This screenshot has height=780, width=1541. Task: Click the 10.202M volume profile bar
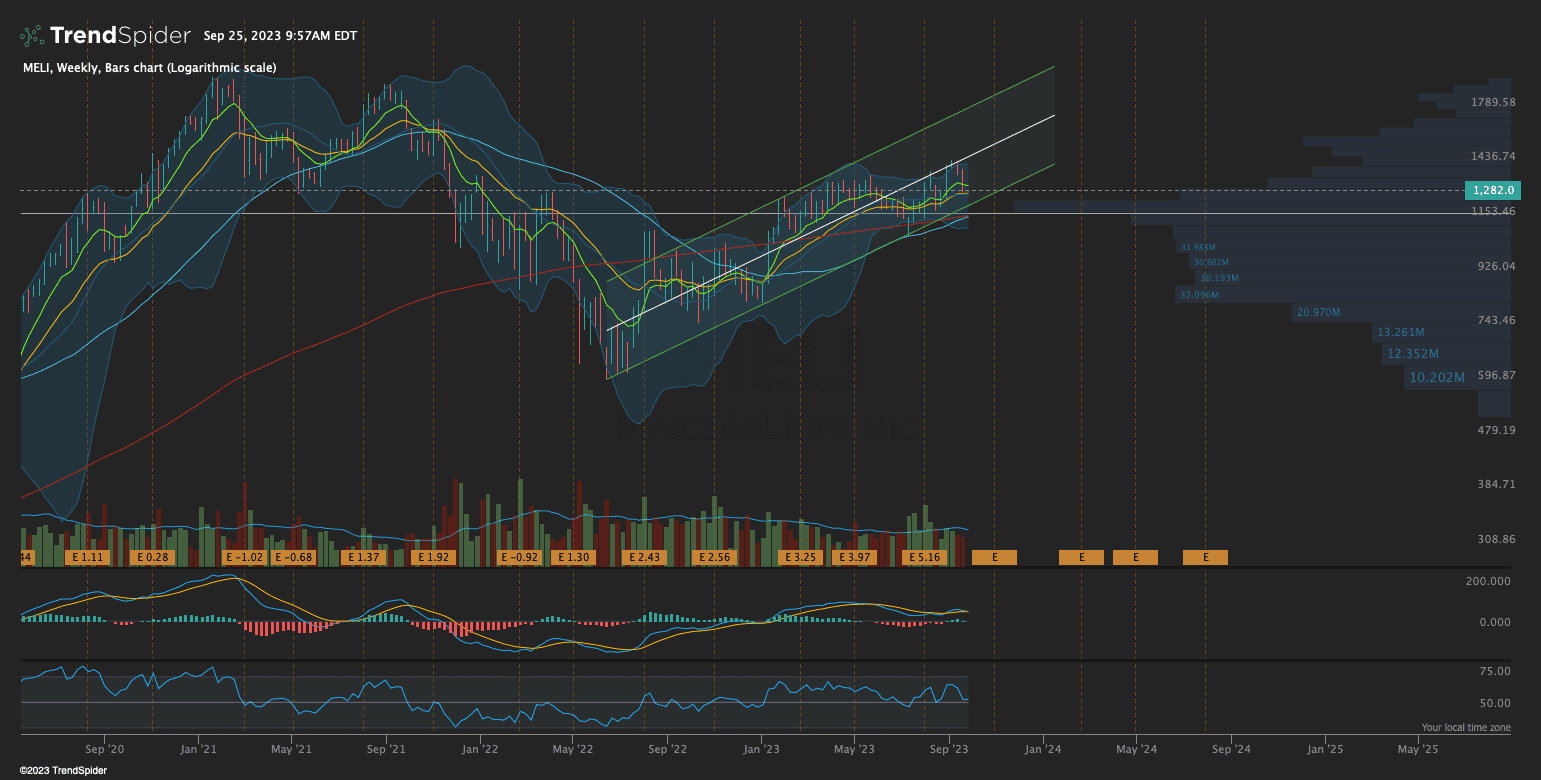[1438, 378]
